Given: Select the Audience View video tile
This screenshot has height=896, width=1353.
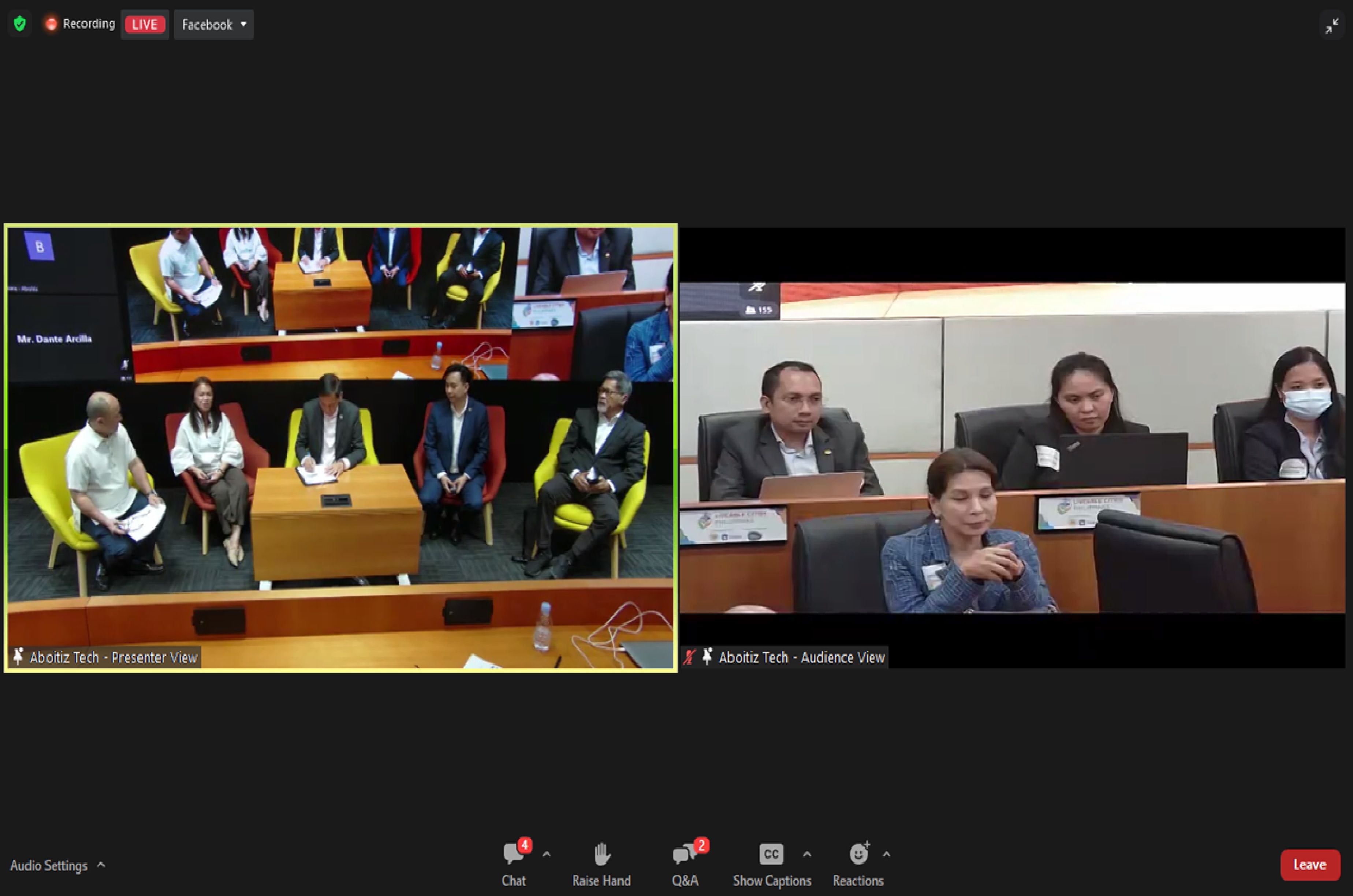Looking at the screenshot, I should (x=1011, y=447).
